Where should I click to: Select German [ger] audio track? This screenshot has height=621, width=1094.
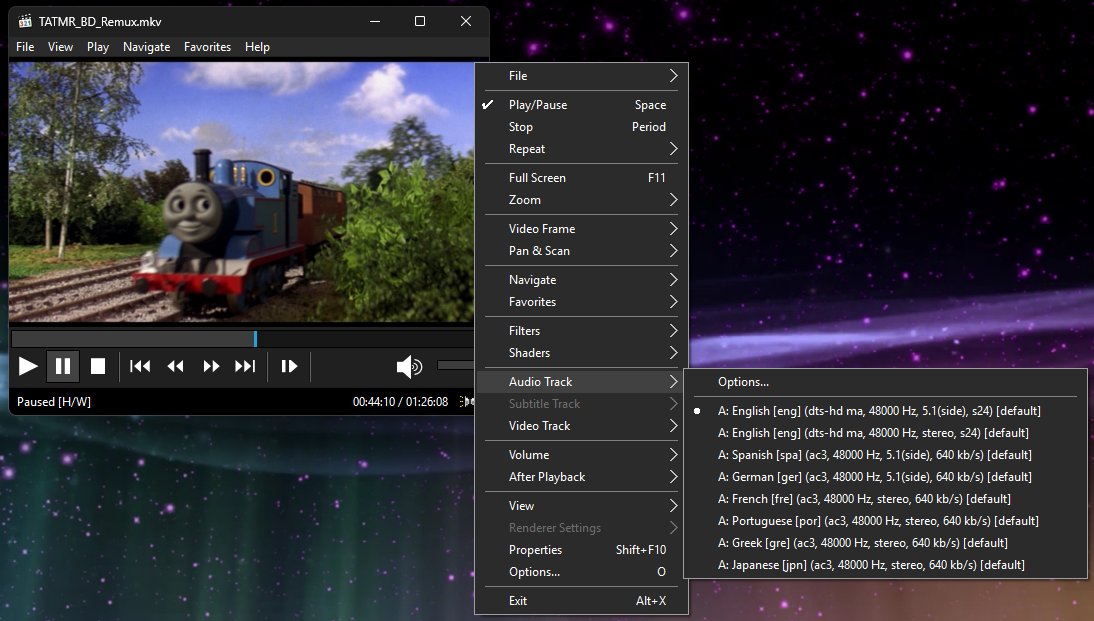[885, 477]
